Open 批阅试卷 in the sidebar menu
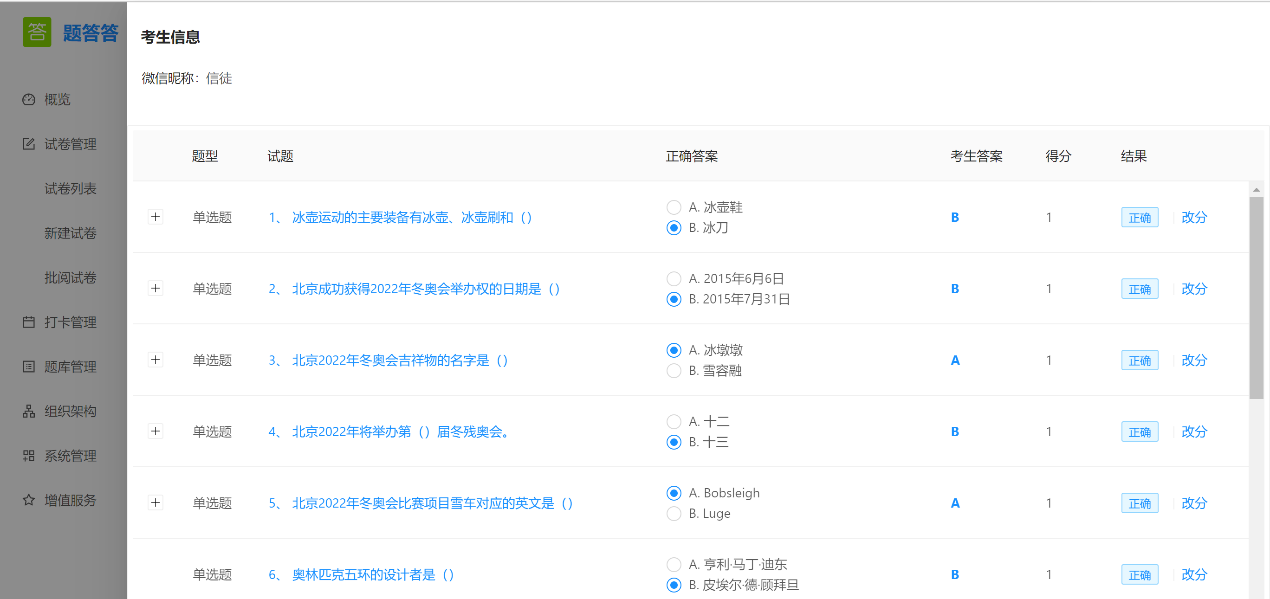 [70, 278]
